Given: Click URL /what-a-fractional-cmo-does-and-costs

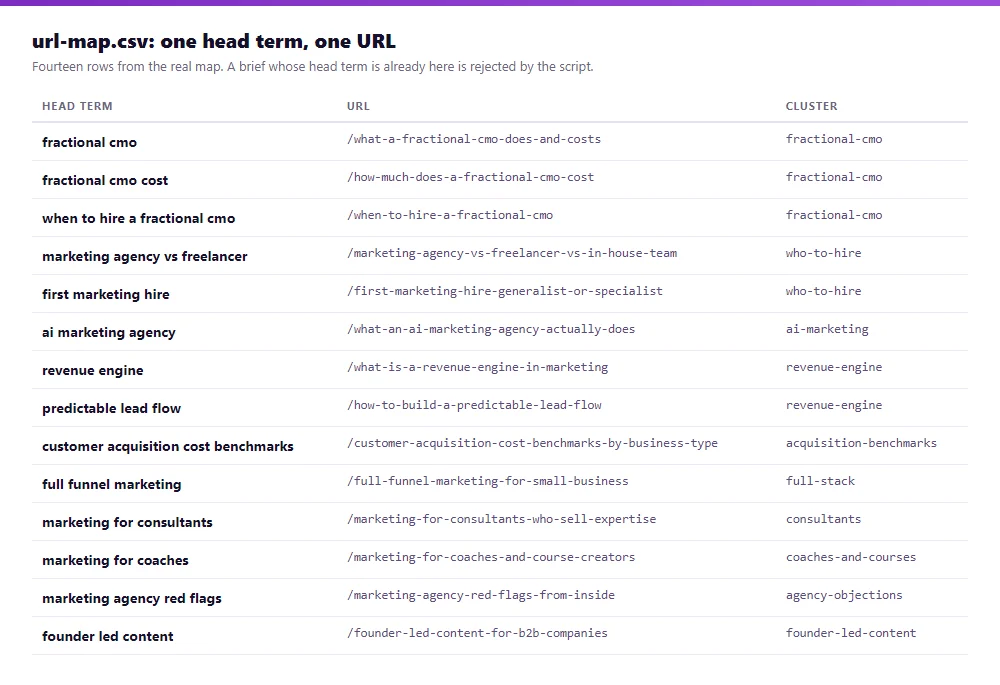Looking at the screenshot, I should click(474, 139).
